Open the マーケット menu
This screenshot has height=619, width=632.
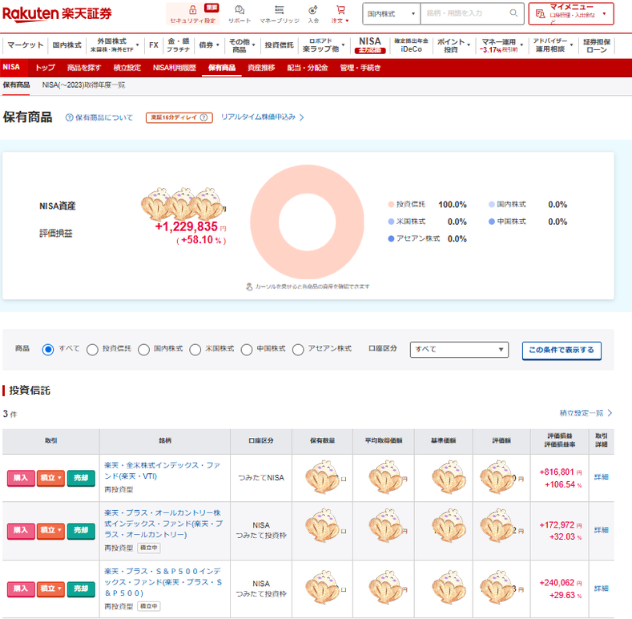(x=25, y=45)
